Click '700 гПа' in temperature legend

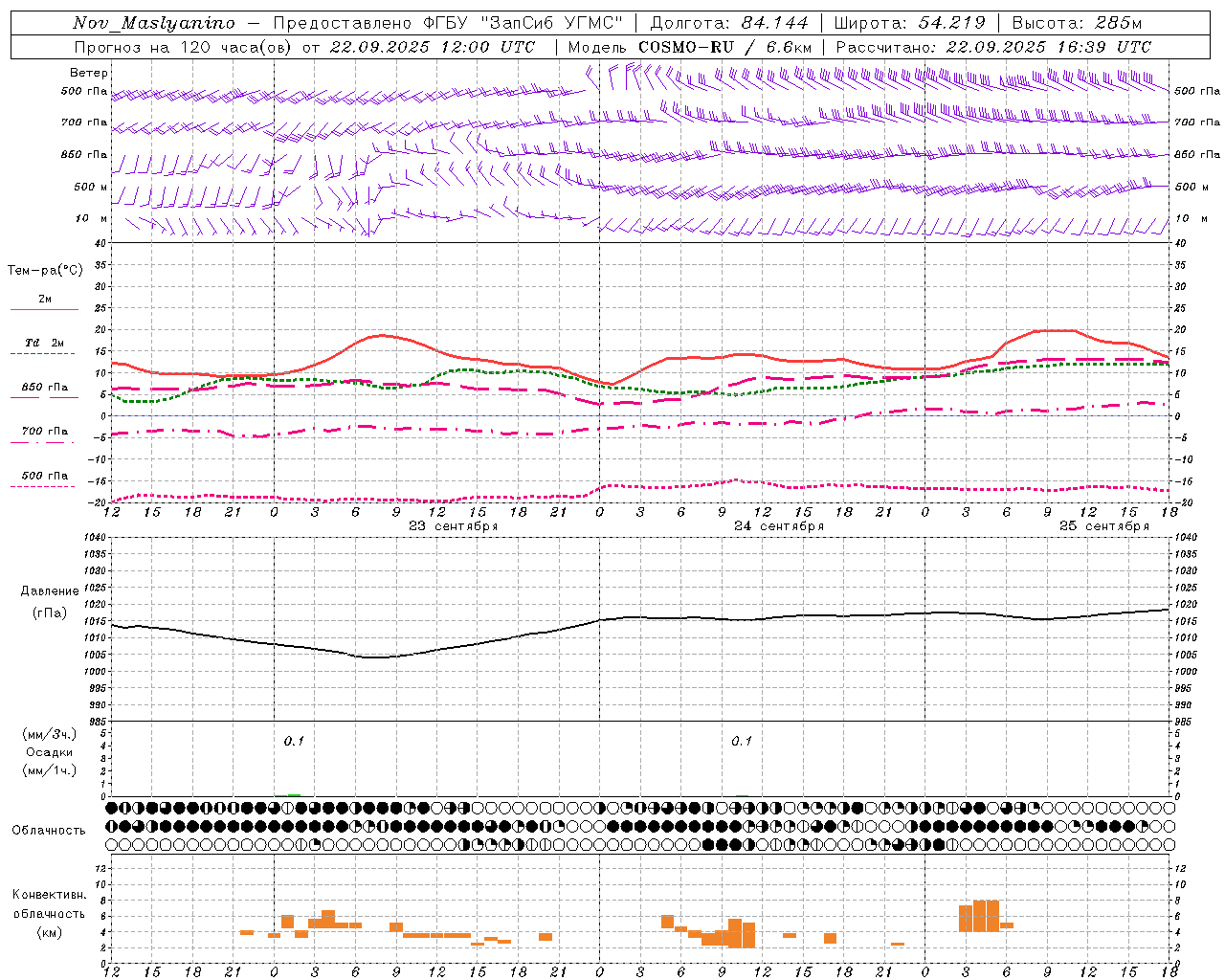[45, 432]
